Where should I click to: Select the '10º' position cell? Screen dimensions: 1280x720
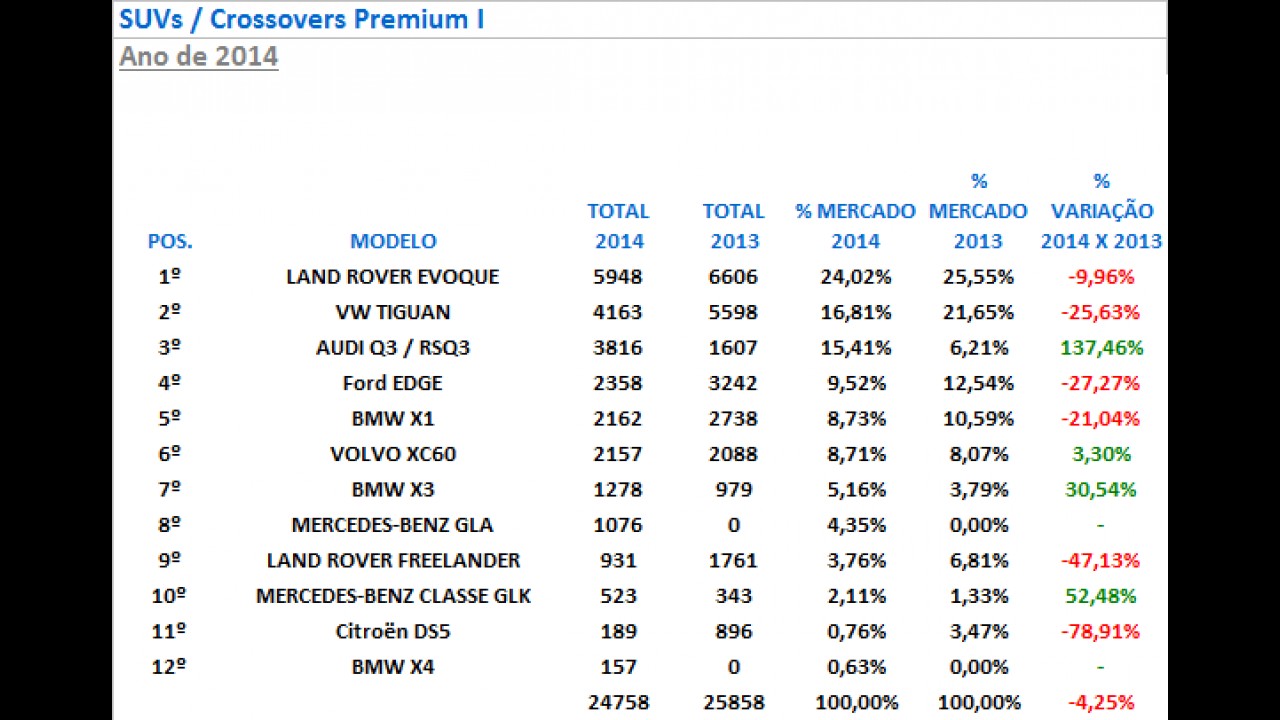coord(170,596)
